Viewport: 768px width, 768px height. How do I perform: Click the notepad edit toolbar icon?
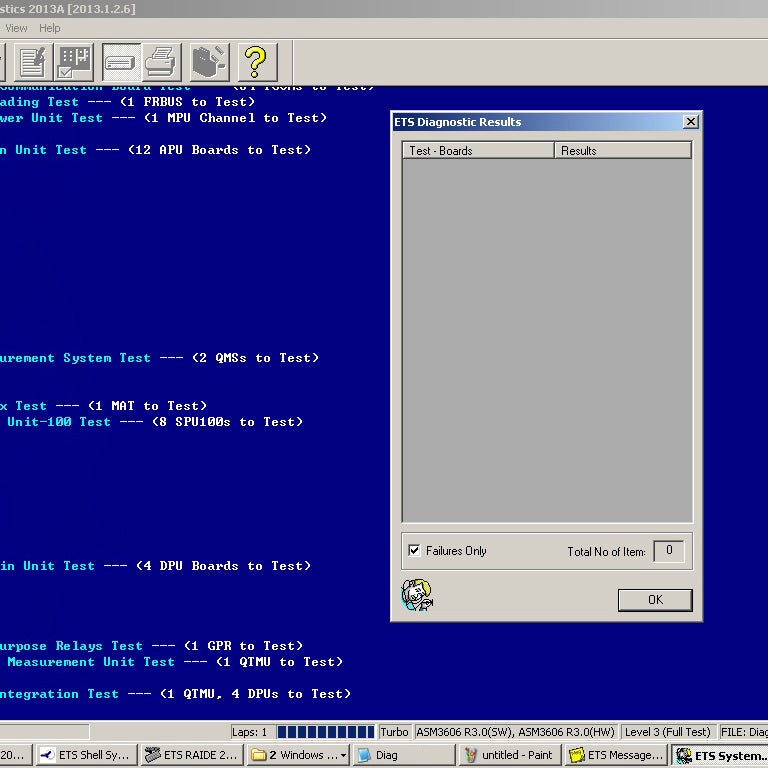(33, 62)
